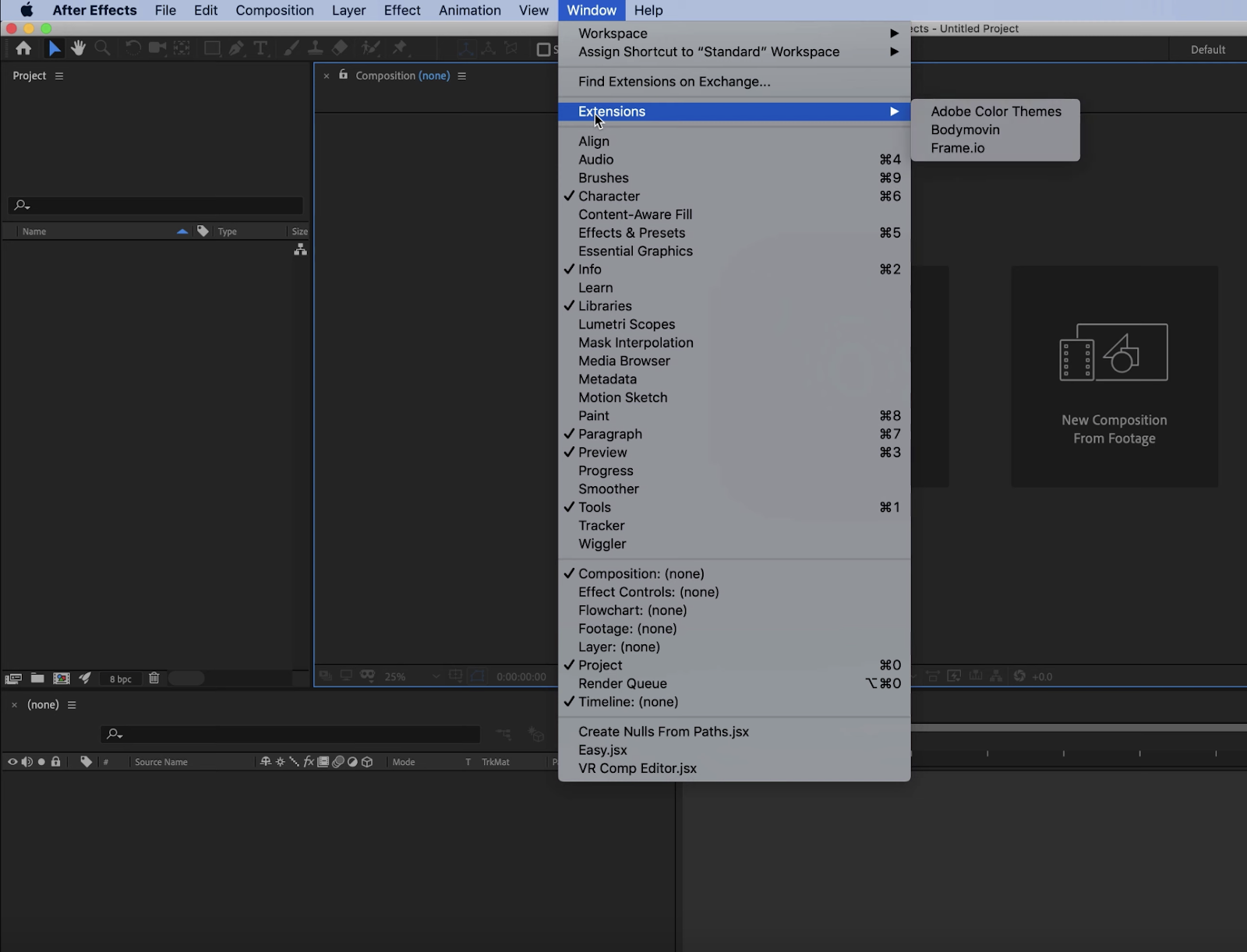Pick the Type tool in the toolbar
Viewport: 1247px width, 952px height.
tap(260, 48)
